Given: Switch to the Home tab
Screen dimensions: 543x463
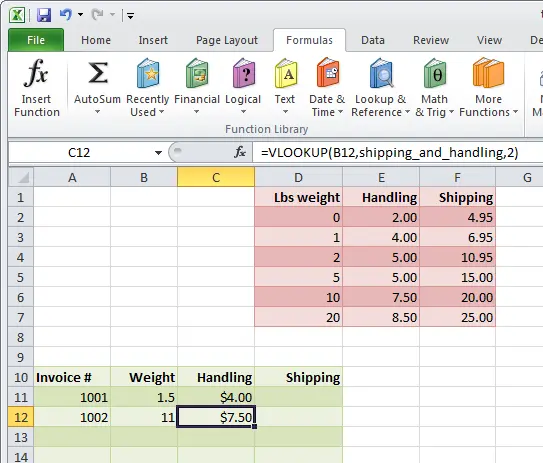Looking at the screenshot, I should tap(96, 40).
